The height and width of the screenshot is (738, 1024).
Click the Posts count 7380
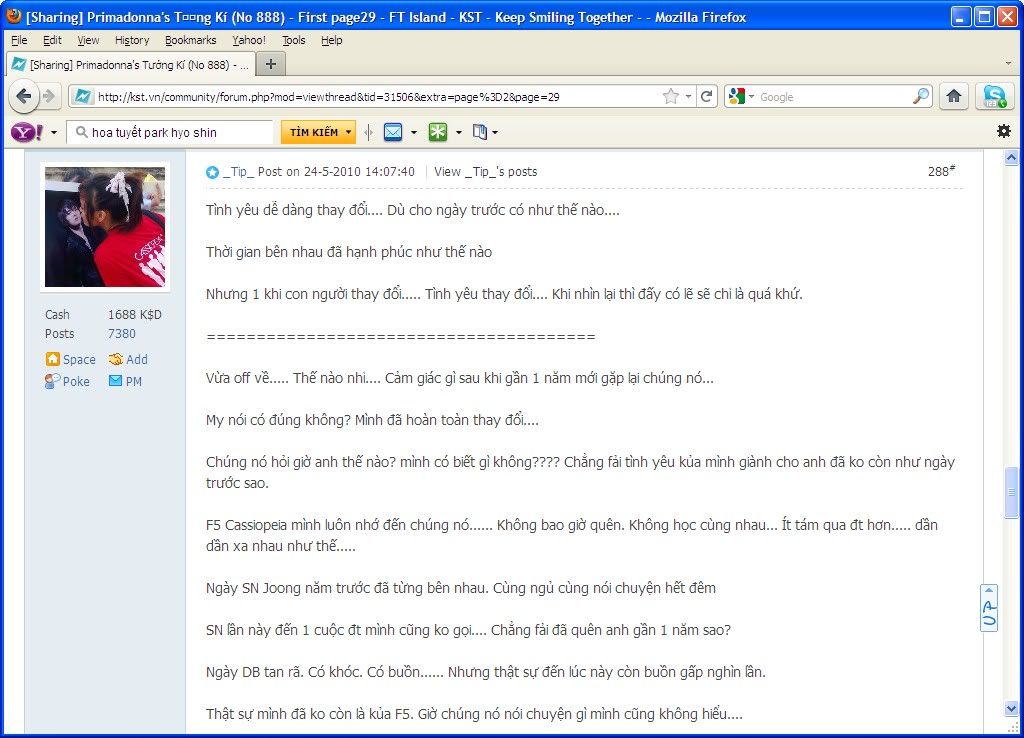click(121, 334)
